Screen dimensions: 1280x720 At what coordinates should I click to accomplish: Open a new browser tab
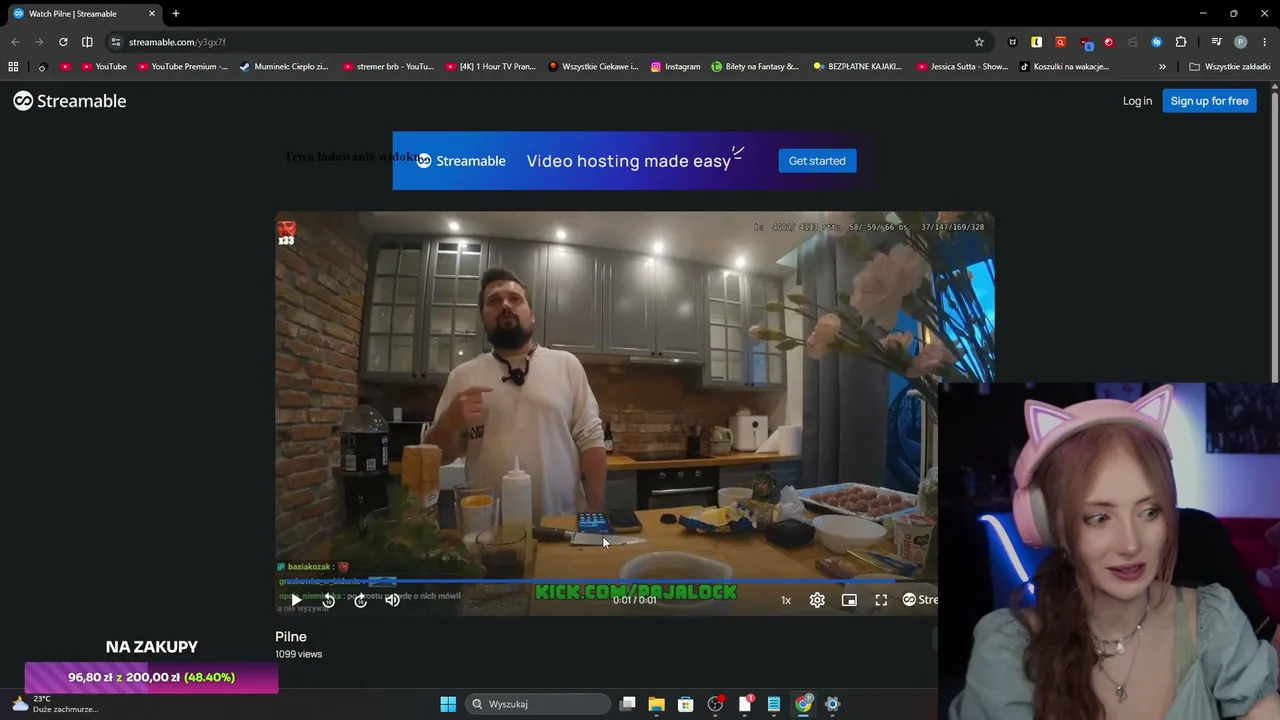tap(176, 14)
